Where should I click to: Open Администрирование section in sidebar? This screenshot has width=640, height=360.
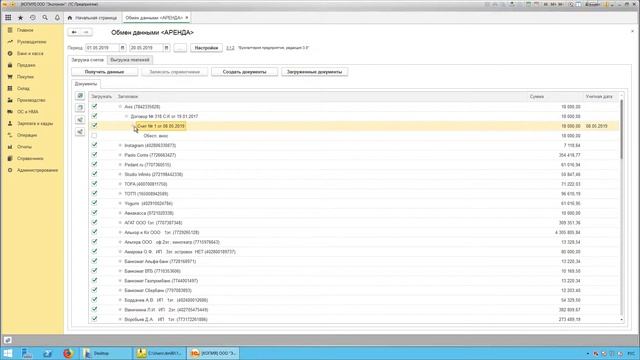tap(37, 170)
